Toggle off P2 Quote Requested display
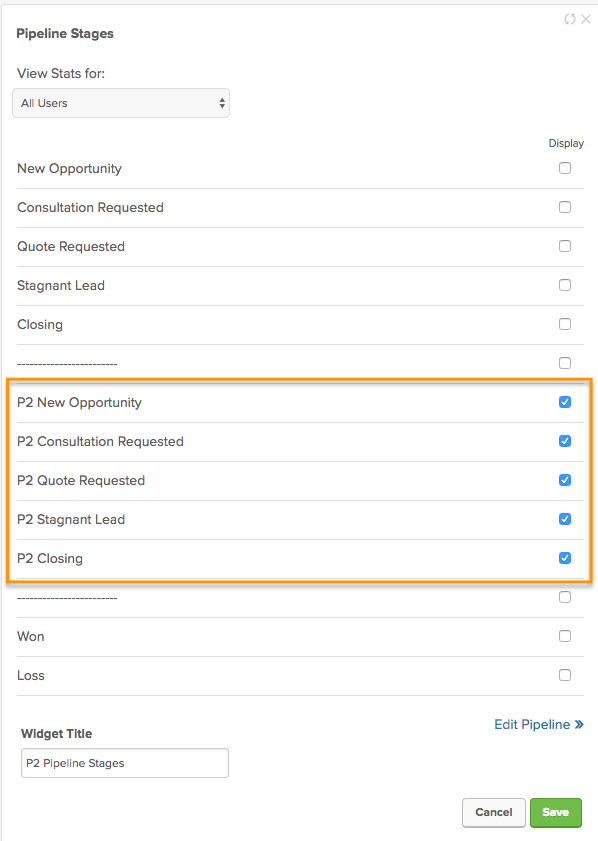This screenshot has height=841, width=598. tap(565, 480)
